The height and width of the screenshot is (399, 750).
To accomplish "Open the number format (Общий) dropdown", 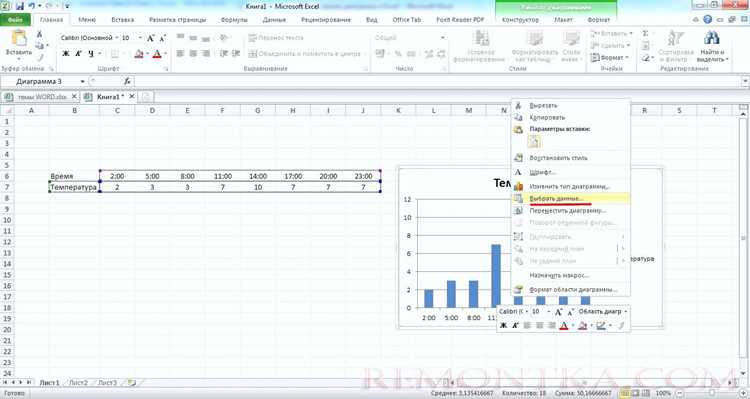I will tap(442, 37).
